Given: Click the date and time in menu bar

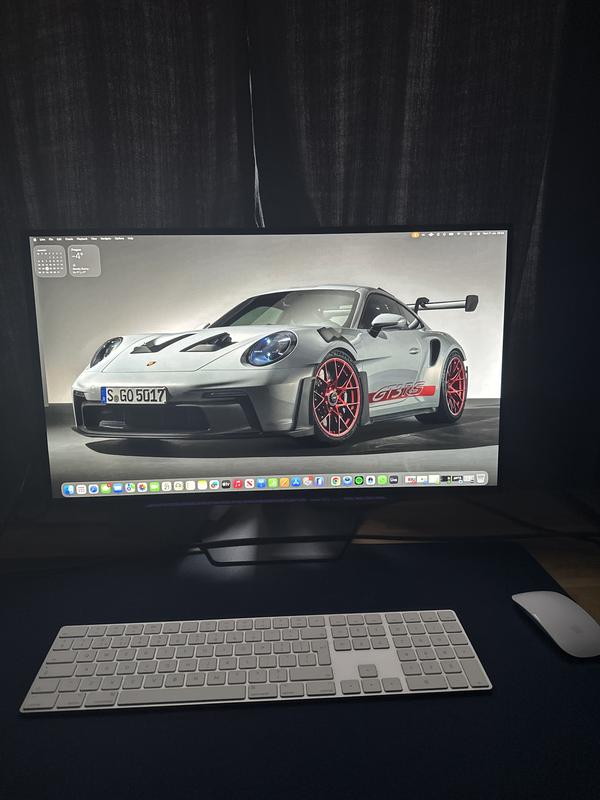Looking at the screenshot, I should coord(494,234).
